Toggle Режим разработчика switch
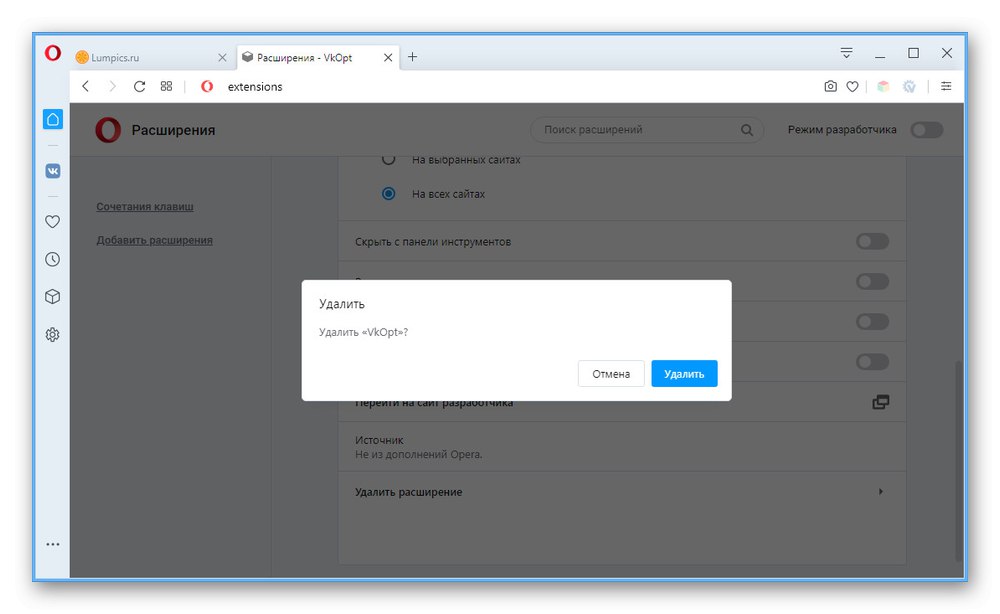1000x614 pixels. [927, 130]
